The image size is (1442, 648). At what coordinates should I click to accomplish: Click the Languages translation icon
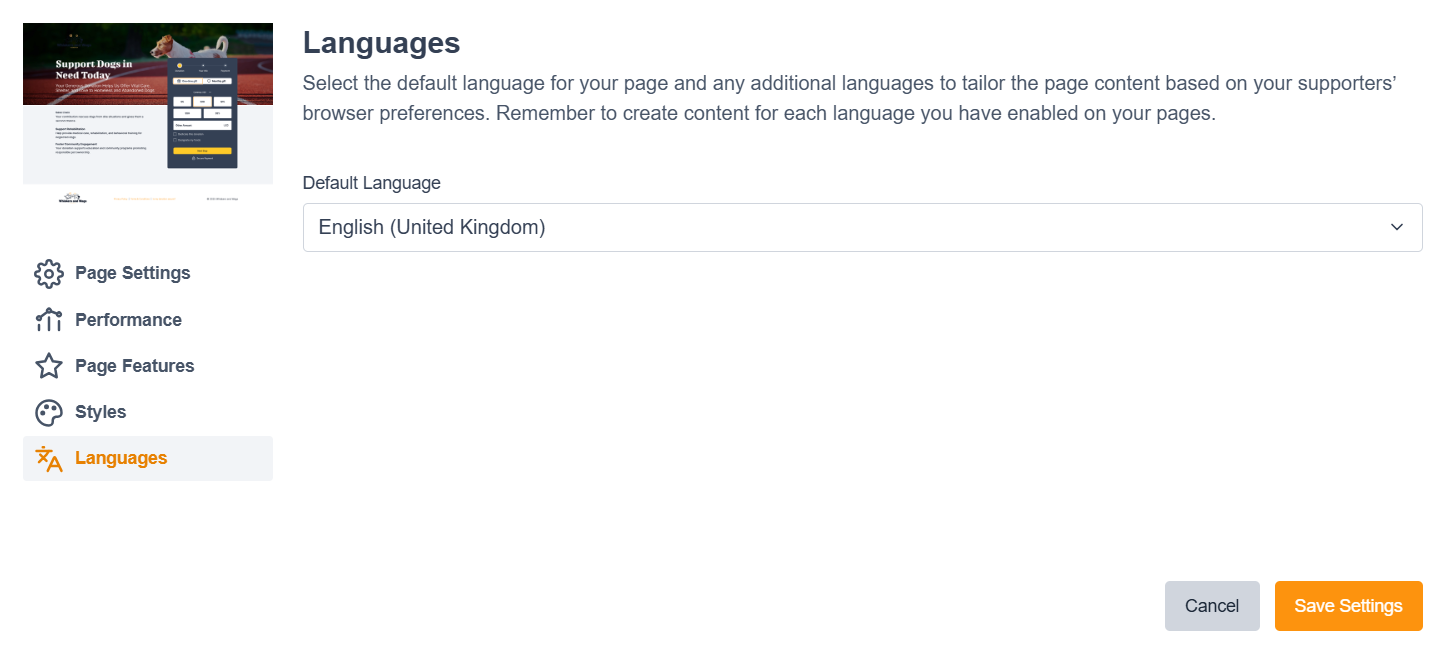click(x=48, y=458)
